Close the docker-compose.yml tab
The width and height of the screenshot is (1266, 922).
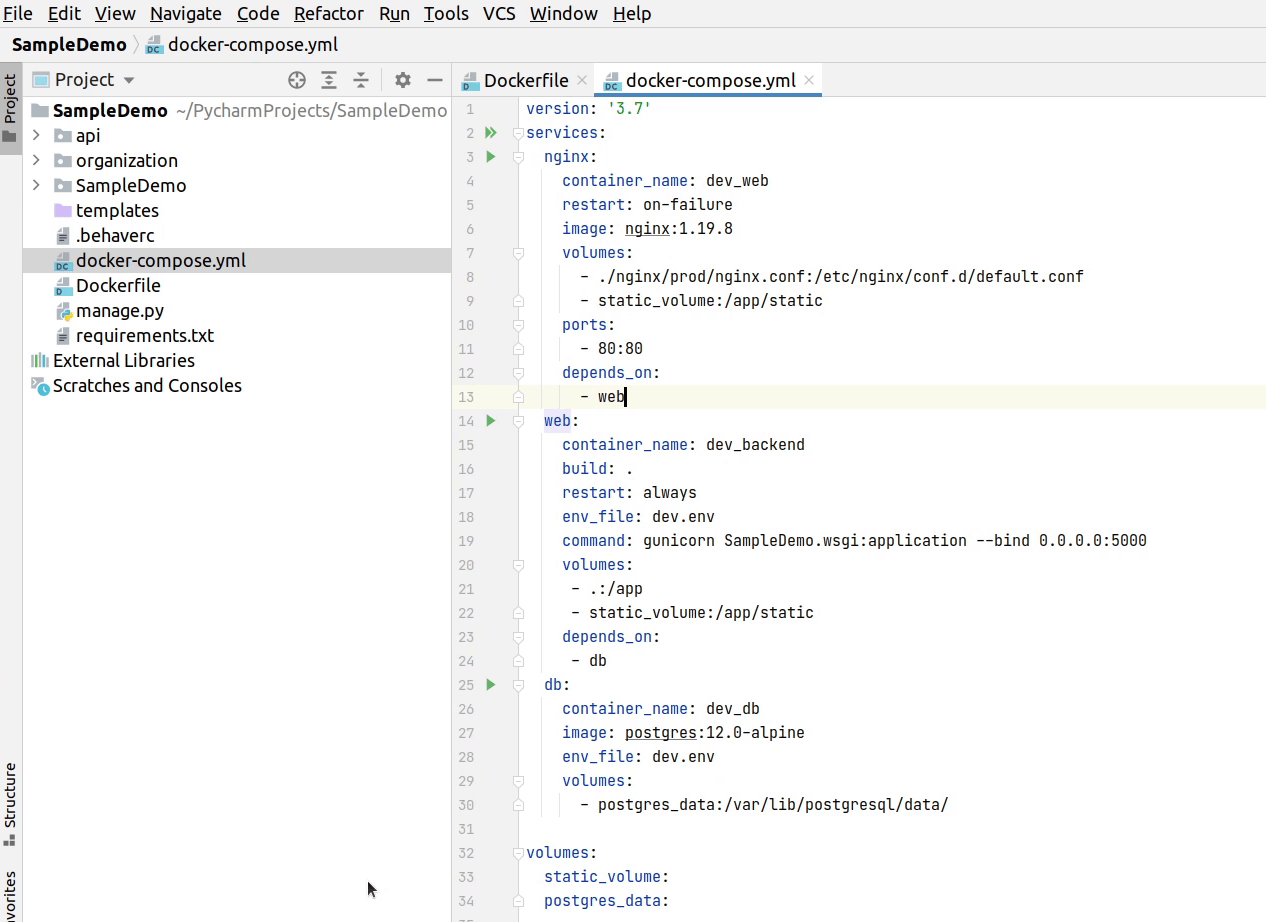tap(809, 80)
